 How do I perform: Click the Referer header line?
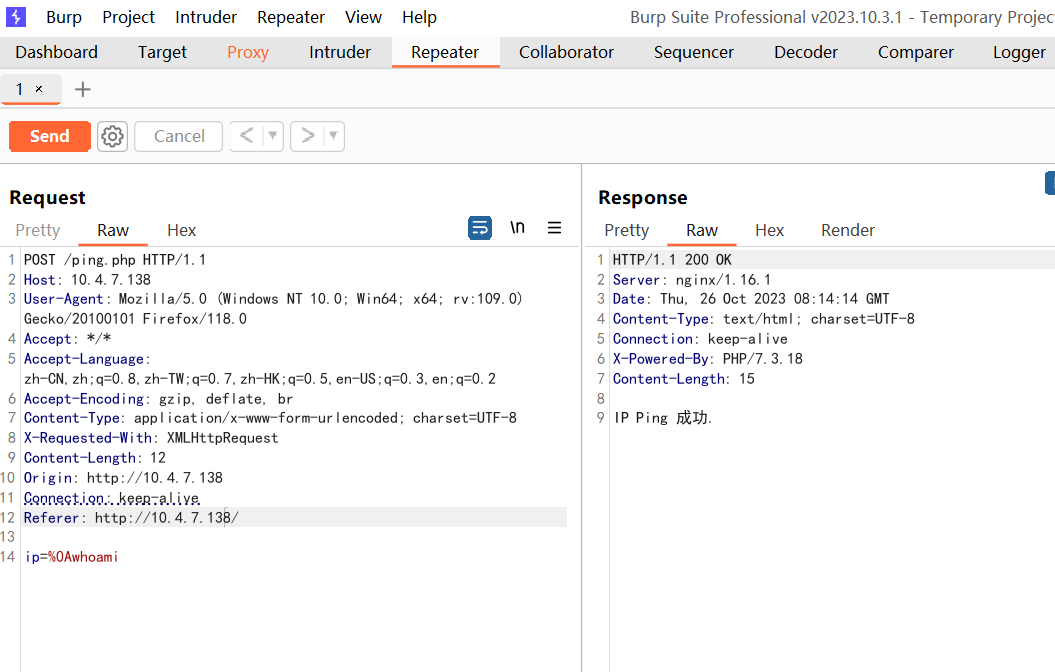(131, 518)
